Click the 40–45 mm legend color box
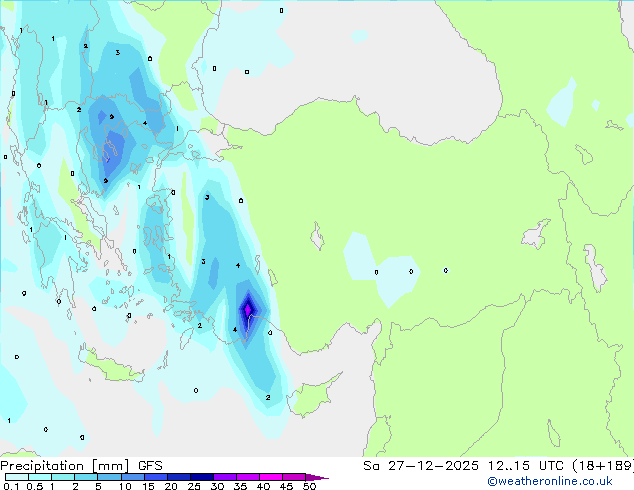This screenshot has height=490, width=634. pyautogui.click(x=271, y=477)
